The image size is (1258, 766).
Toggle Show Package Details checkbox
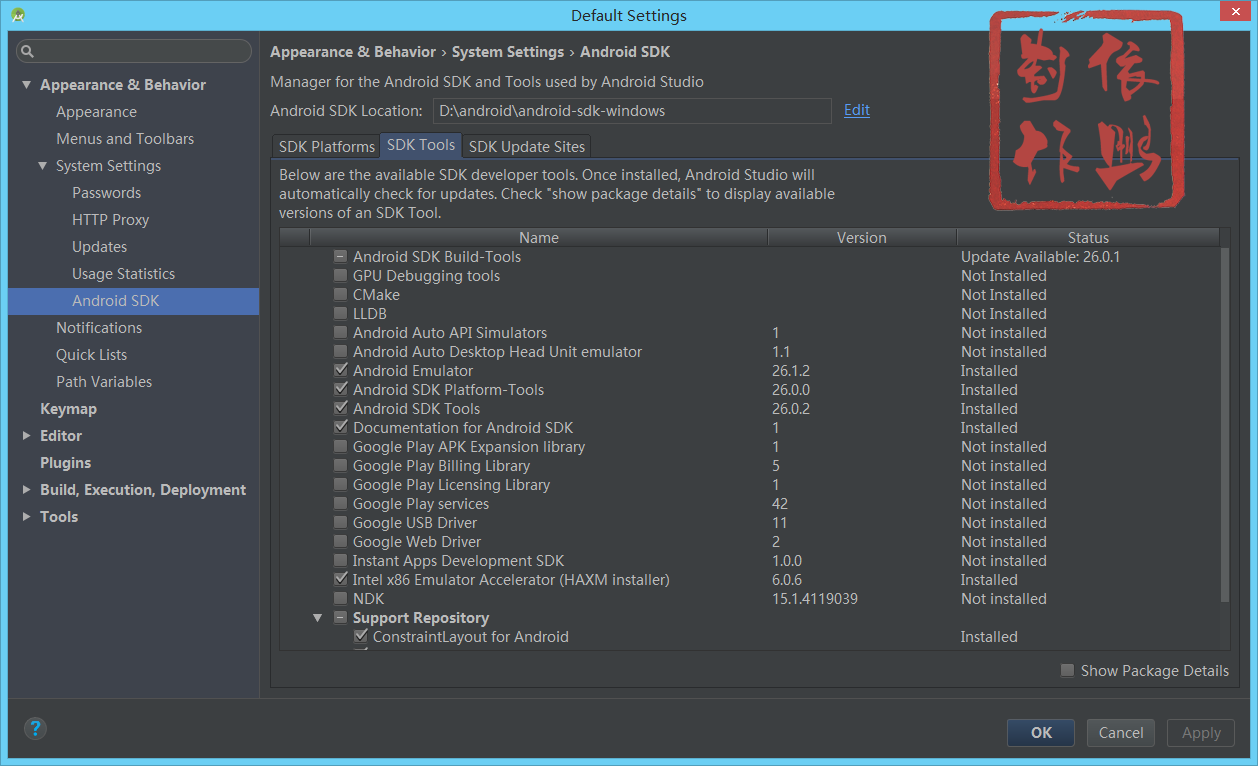pos(1068,671)
